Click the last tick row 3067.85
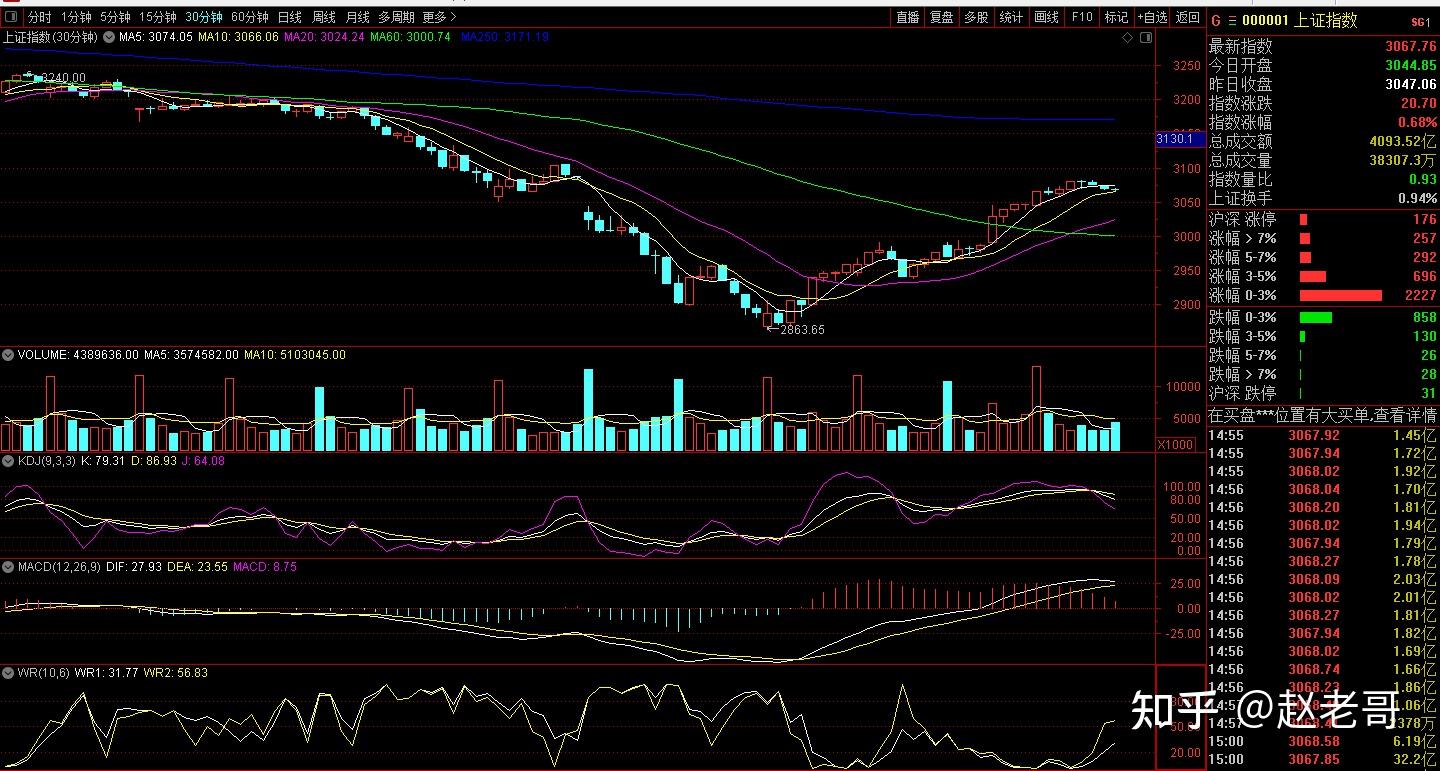 [1323, 759]
